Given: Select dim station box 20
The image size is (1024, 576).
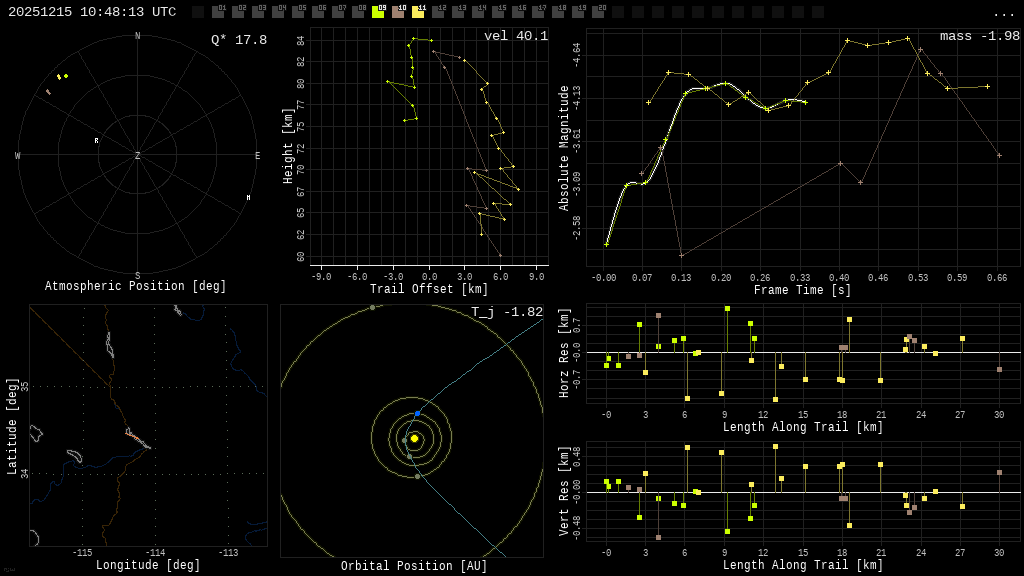Looking at the screenshot, I should click(x=598, y=12).
